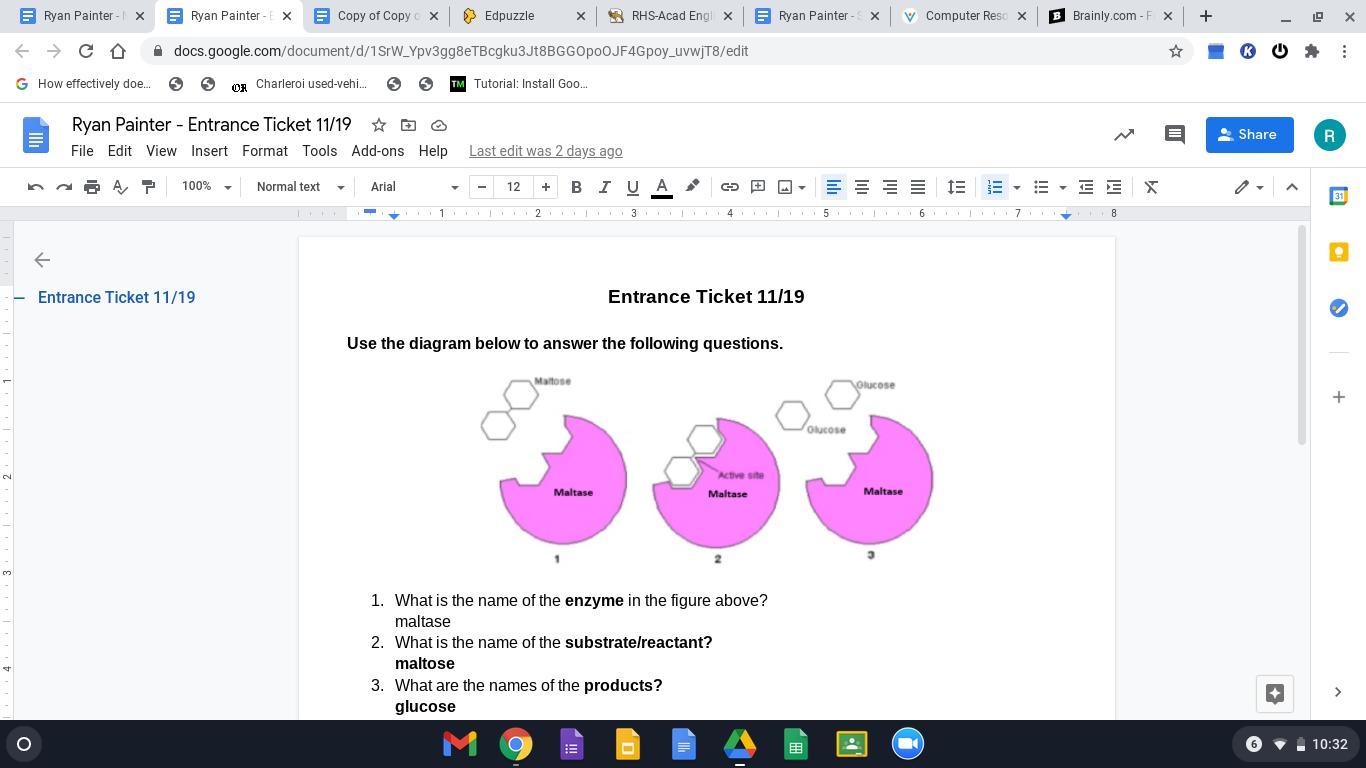Open the File menu
This screenshot has height=768, width=1366.
tap(82, 151)
